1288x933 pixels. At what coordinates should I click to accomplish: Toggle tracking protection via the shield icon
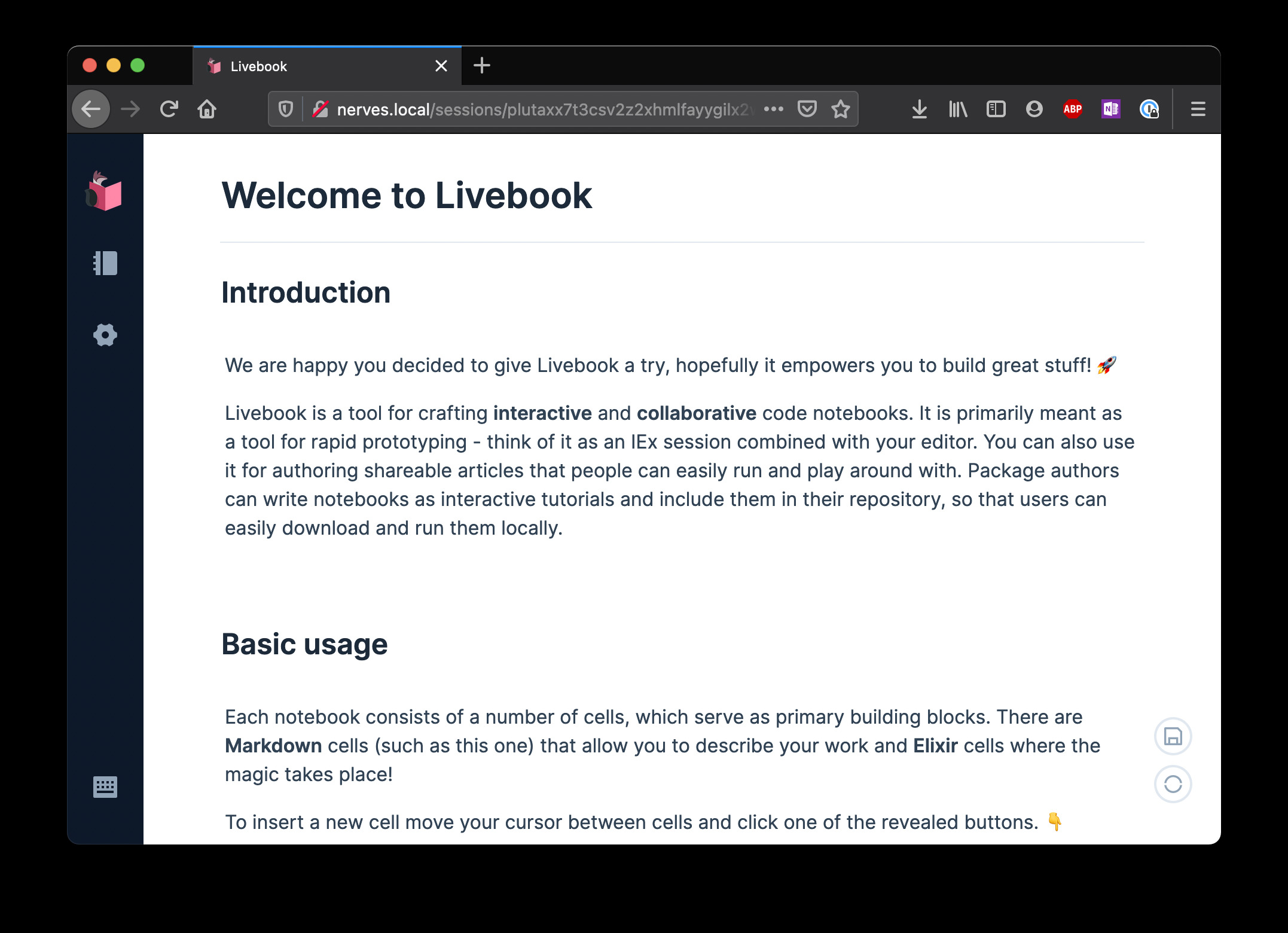tap(286, 109)
